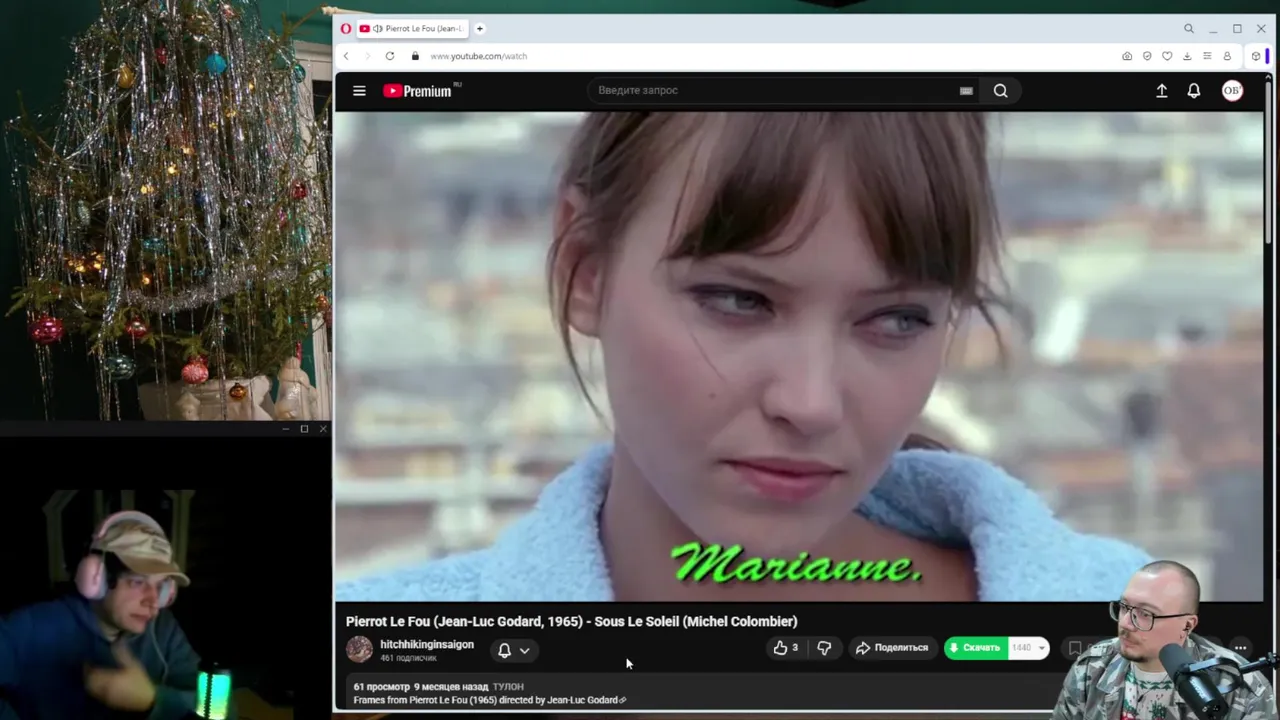Open the extensions cube icon
1280x720 pixels.
[1256, 56]
